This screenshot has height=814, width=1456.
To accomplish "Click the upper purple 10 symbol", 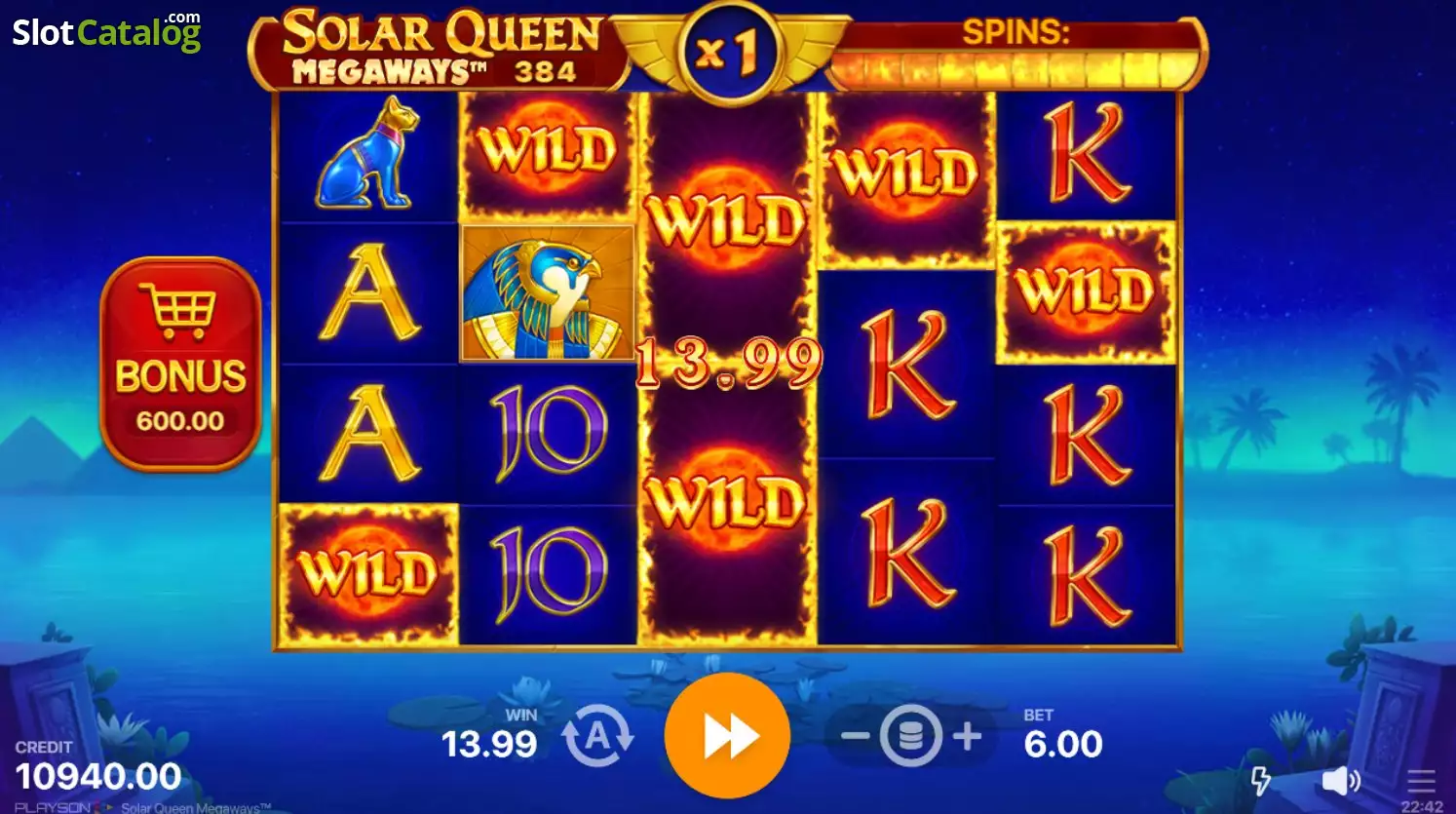I will (x=548, y=433).
